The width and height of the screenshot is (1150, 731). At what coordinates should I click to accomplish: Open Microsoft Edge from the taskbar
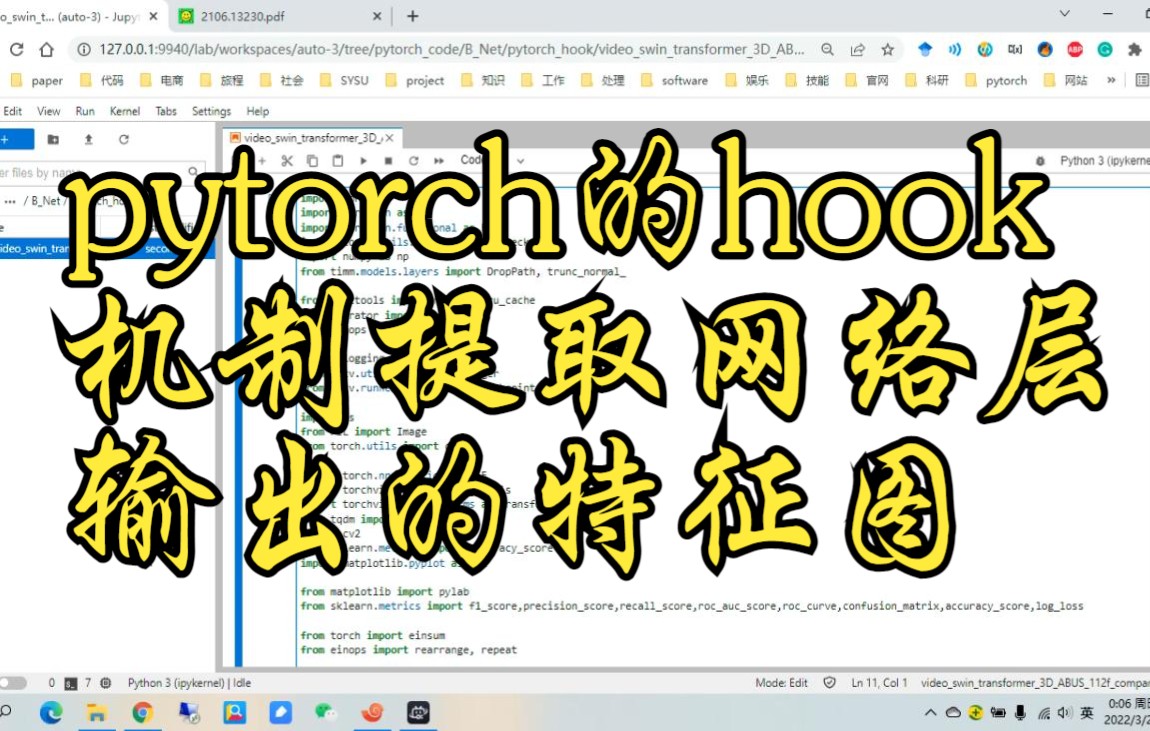[x=51, y=713]
